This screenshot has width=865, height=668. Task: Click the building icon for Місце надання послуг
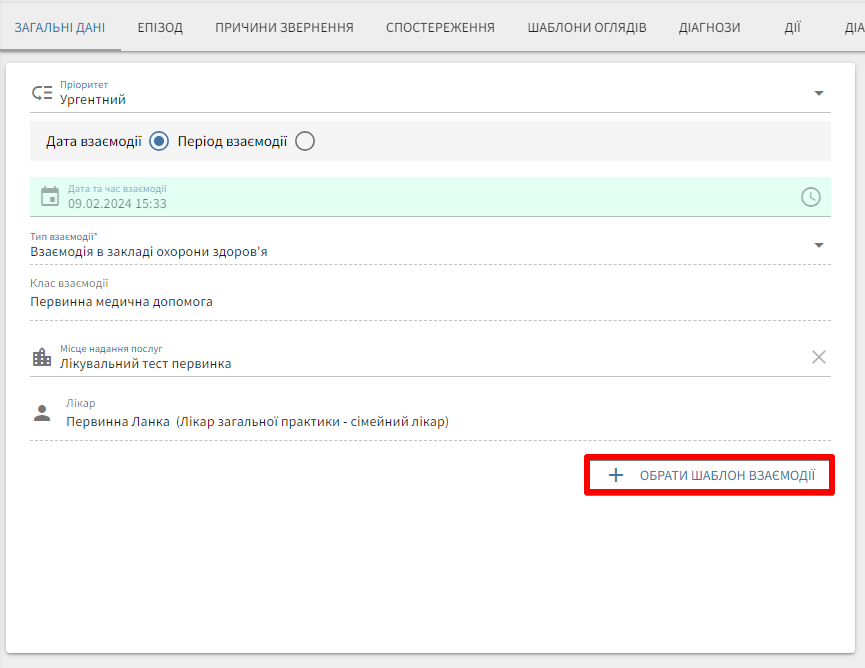42,357
